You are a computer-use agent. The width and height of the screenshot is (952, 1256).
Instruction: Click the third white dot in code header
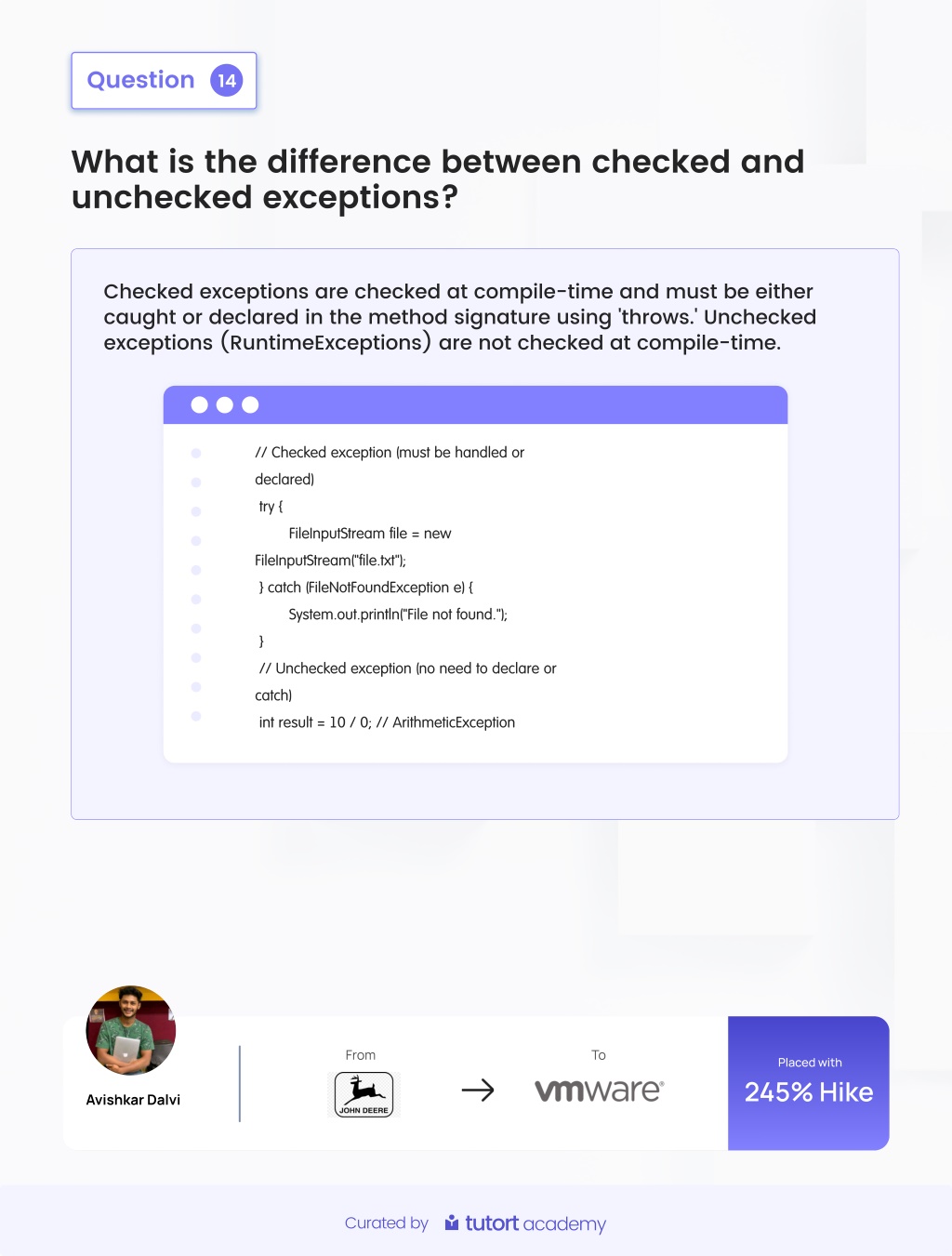[250, 404]
